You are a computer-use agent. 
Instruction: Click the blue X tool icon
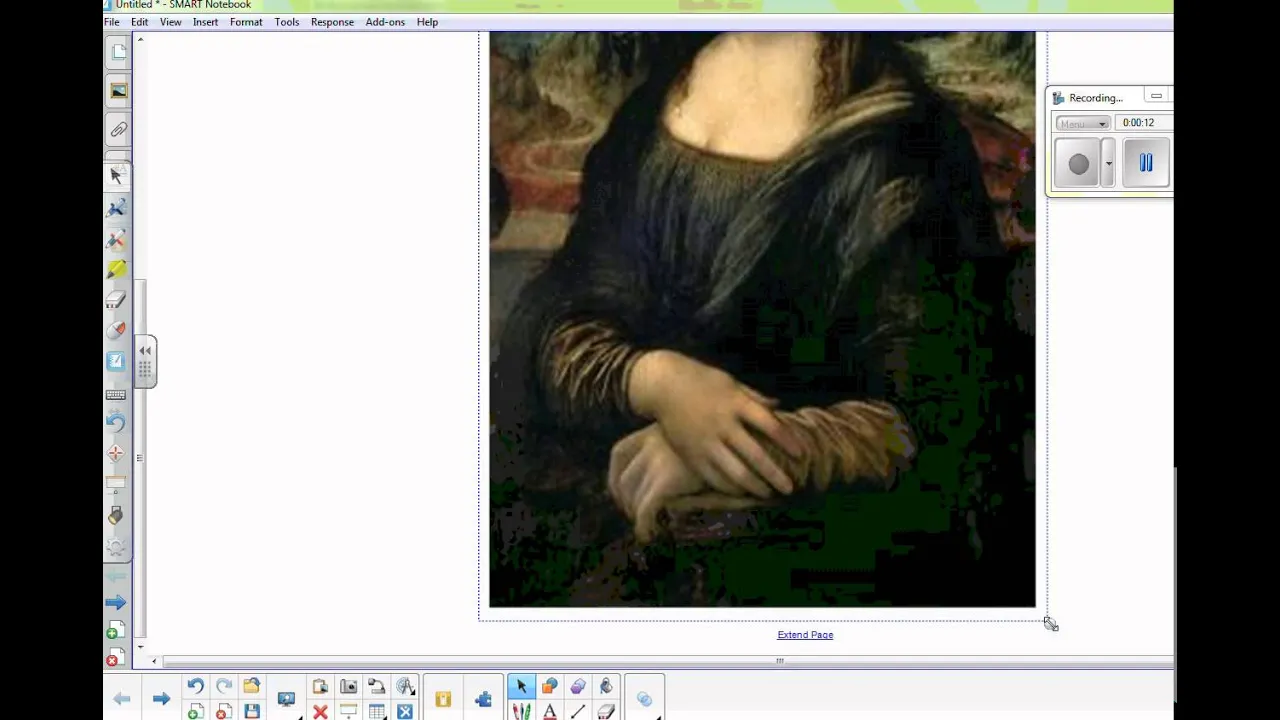tap(405, 712)
